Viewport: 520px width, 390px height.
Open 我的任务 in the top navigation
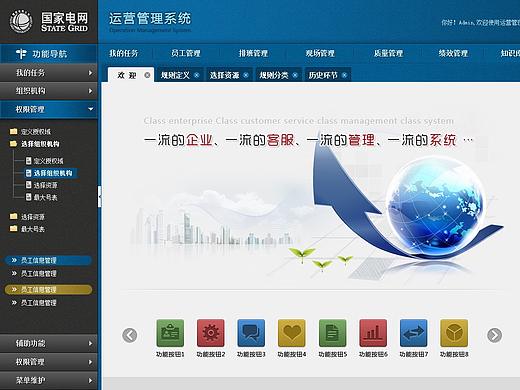[x=124, y=53]
